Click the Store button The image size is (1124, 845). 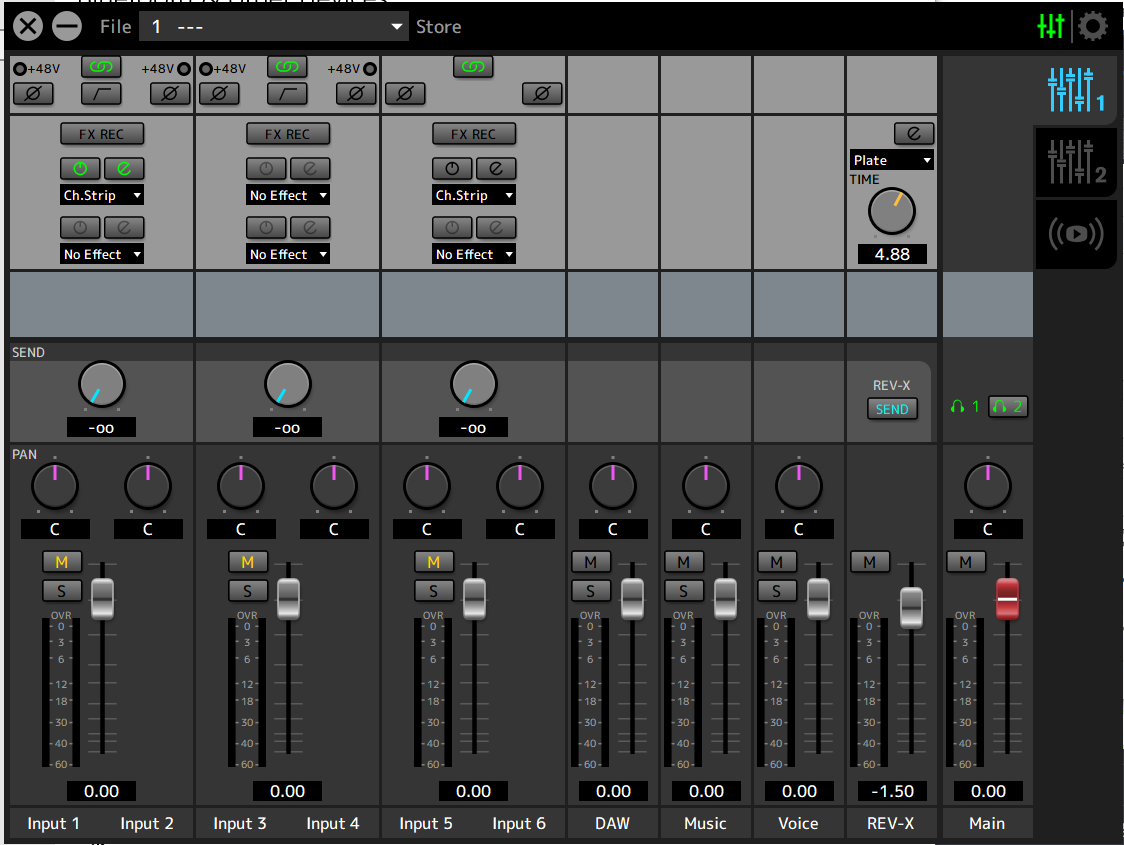pyautogui.click(x=438, y=27)
